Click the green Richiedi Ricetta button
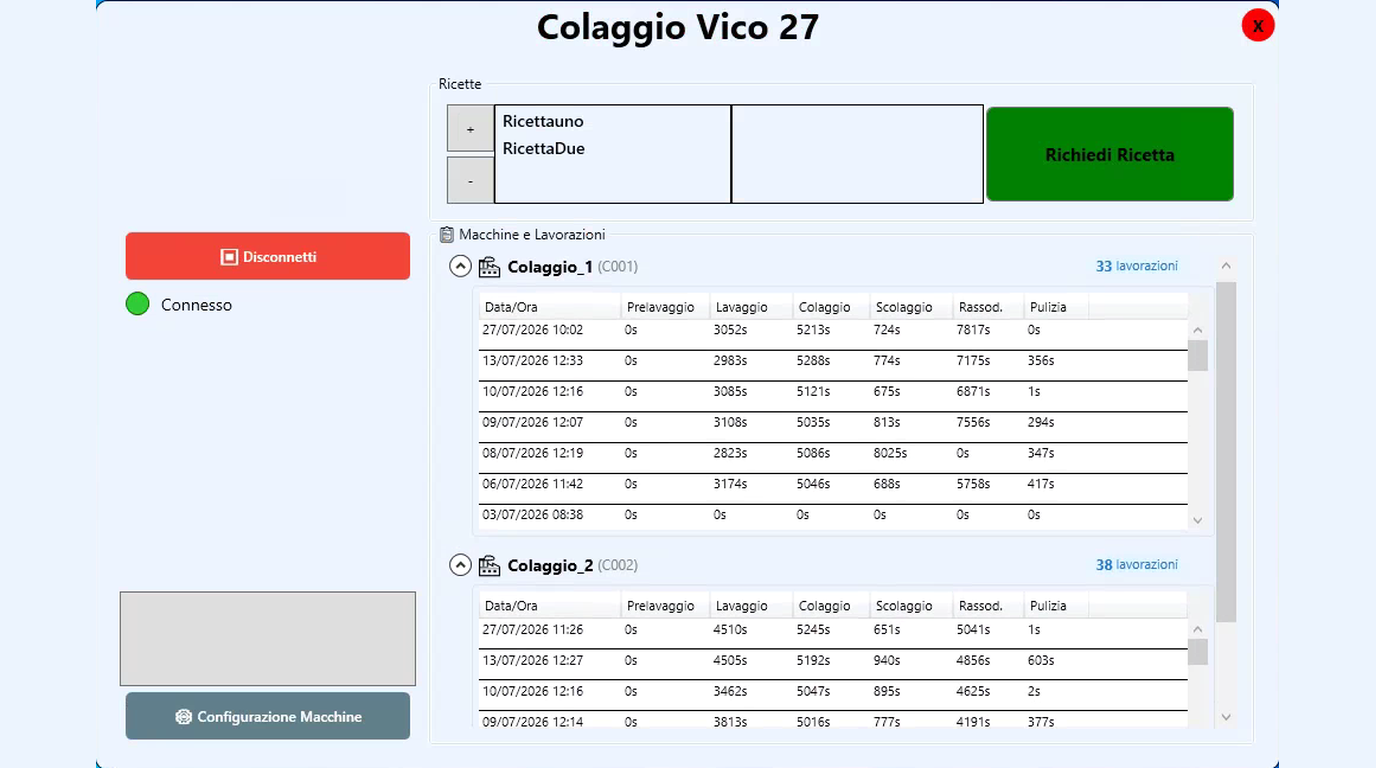The image size is (1376, 768). coord(1110,155)
